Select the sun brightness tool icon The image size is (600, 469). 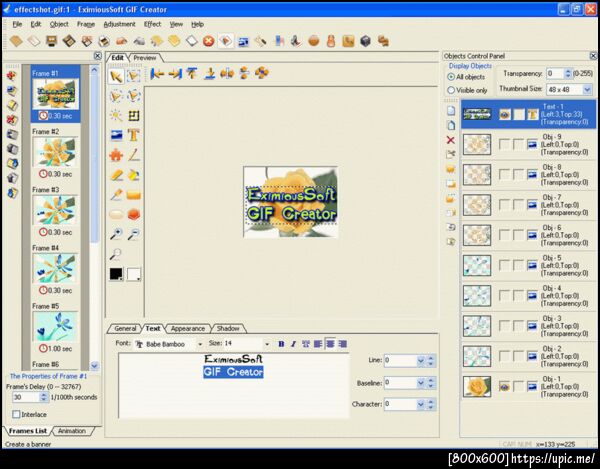[116, 115]
